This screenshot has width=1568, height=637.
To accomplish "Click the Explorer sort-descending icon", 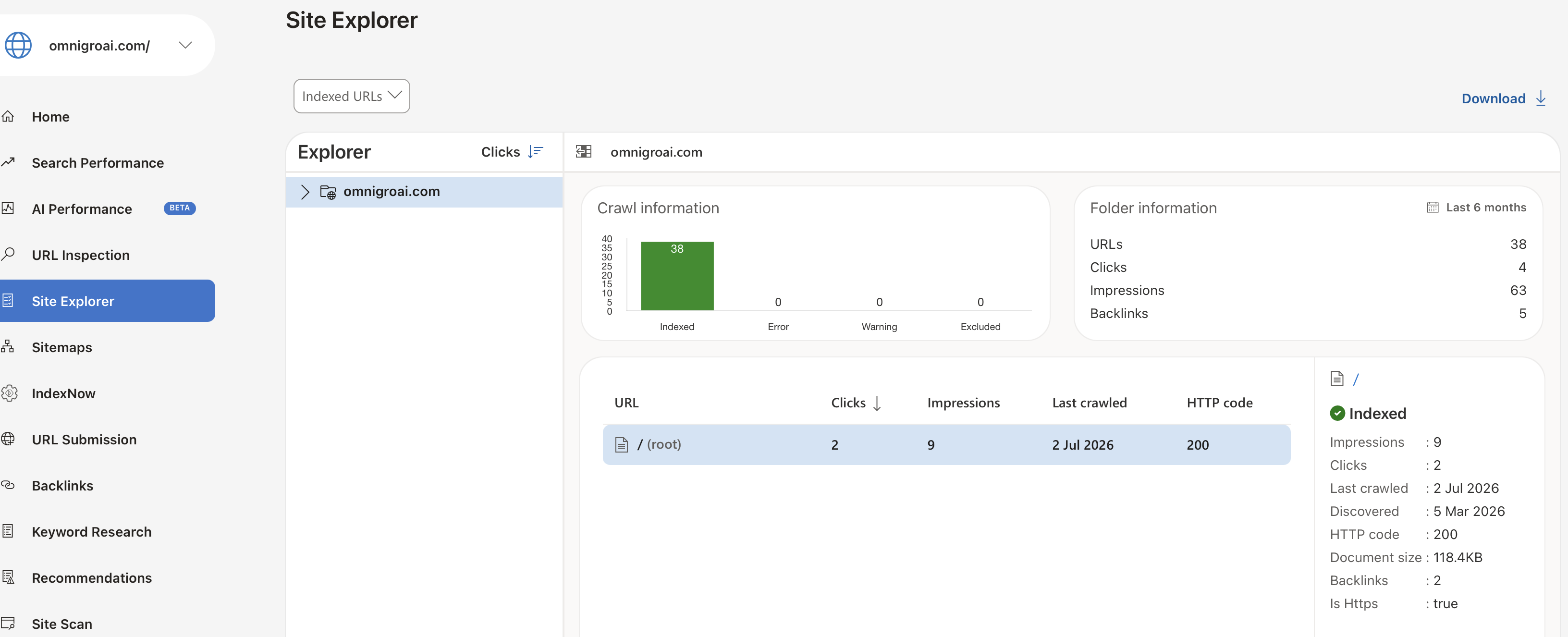I will point(536,152).
